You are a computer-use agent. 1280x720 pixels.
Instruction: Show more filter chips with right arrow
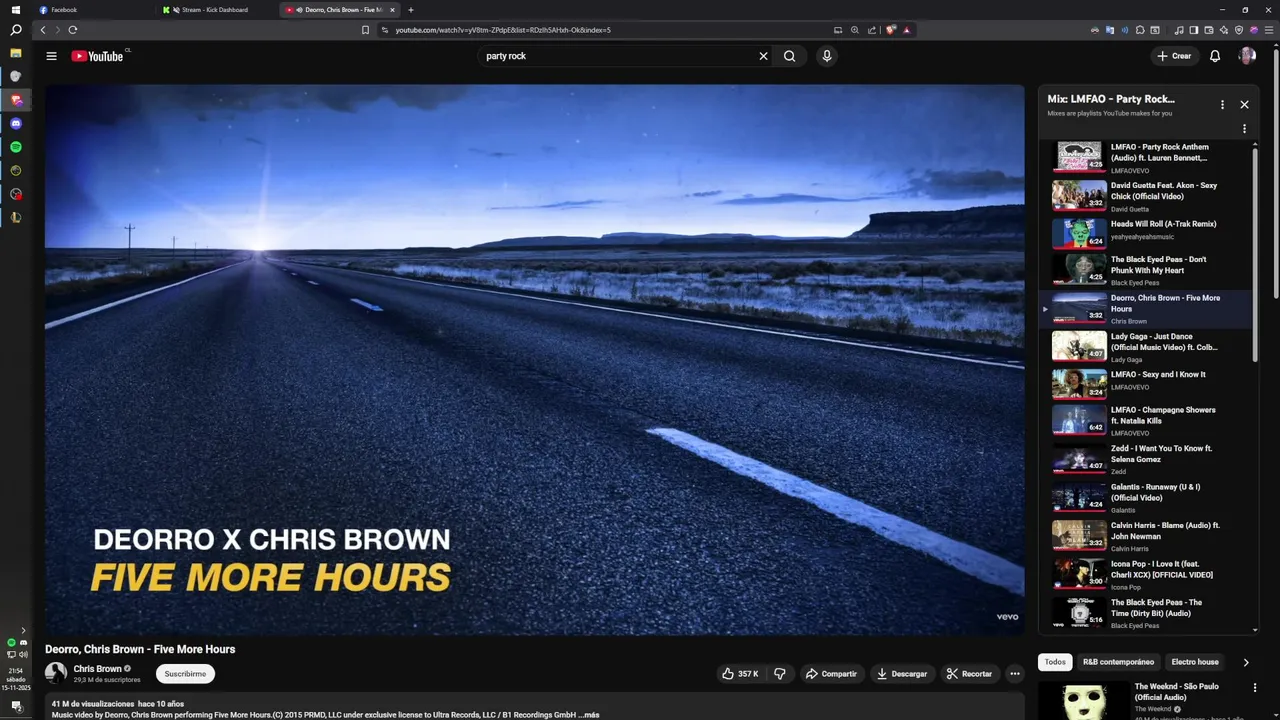[1246, 662]
